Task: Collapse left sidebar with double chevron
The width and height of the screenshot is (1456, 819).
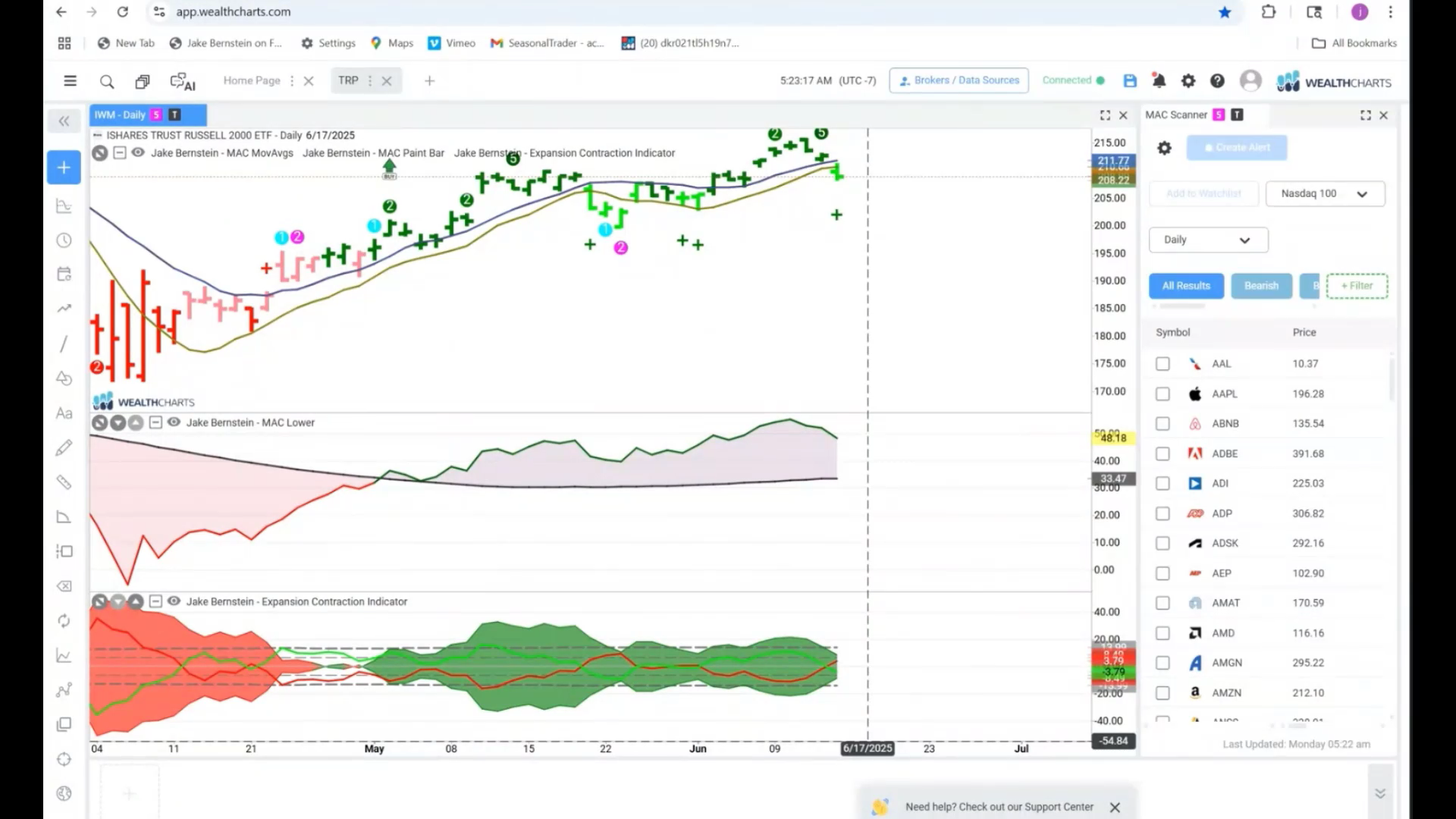Action: tap(64, 121)
